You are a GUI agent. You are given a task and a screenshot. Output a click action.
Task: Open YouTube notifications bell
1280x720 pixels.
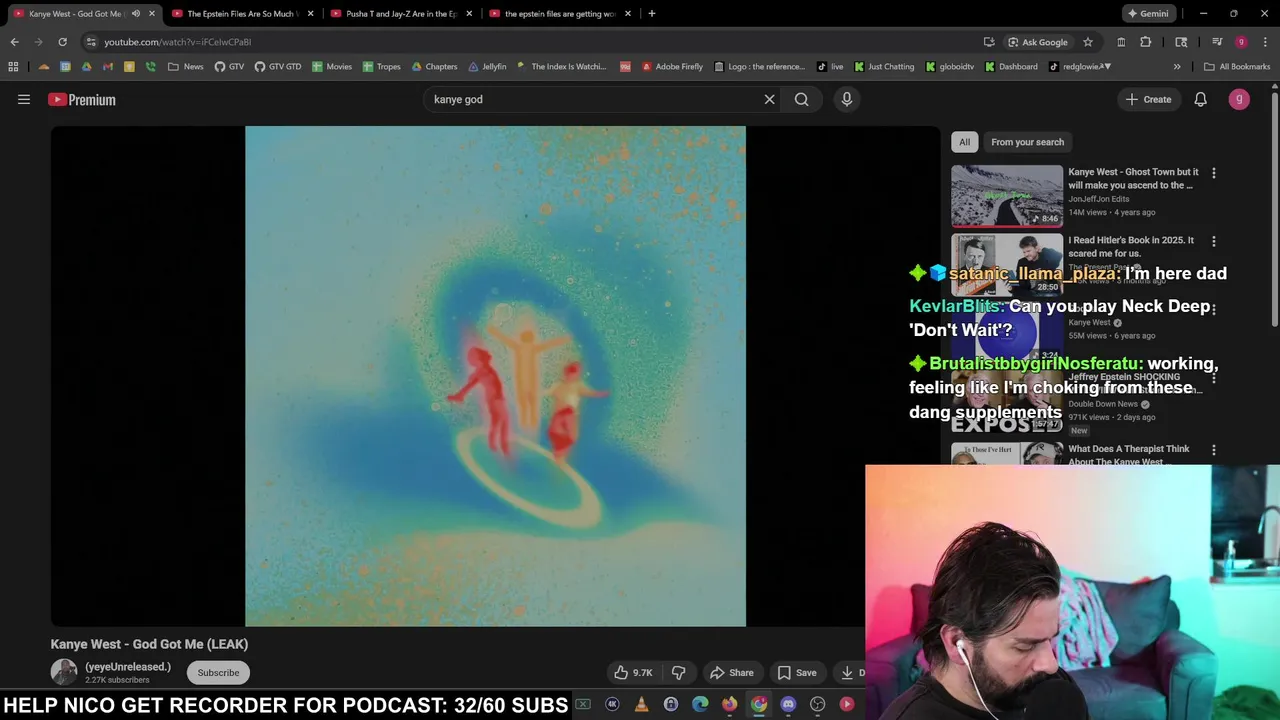(x=1200, y=99)
